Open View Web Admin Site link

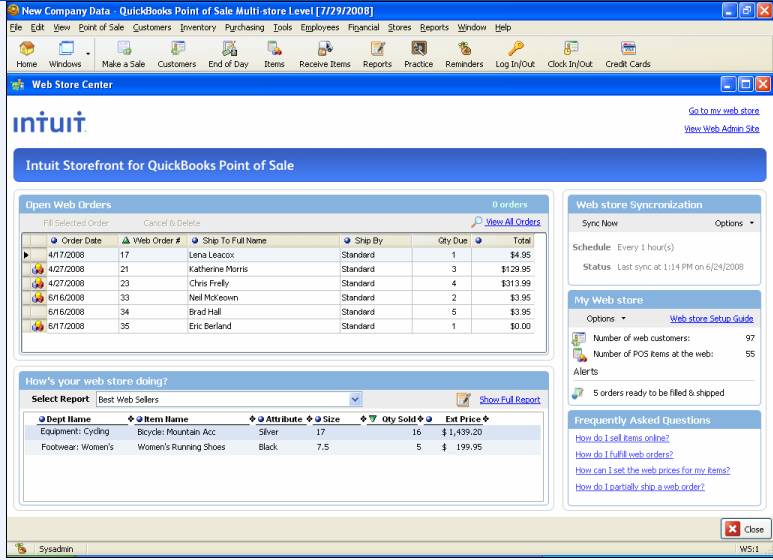[x=722, y=129]
